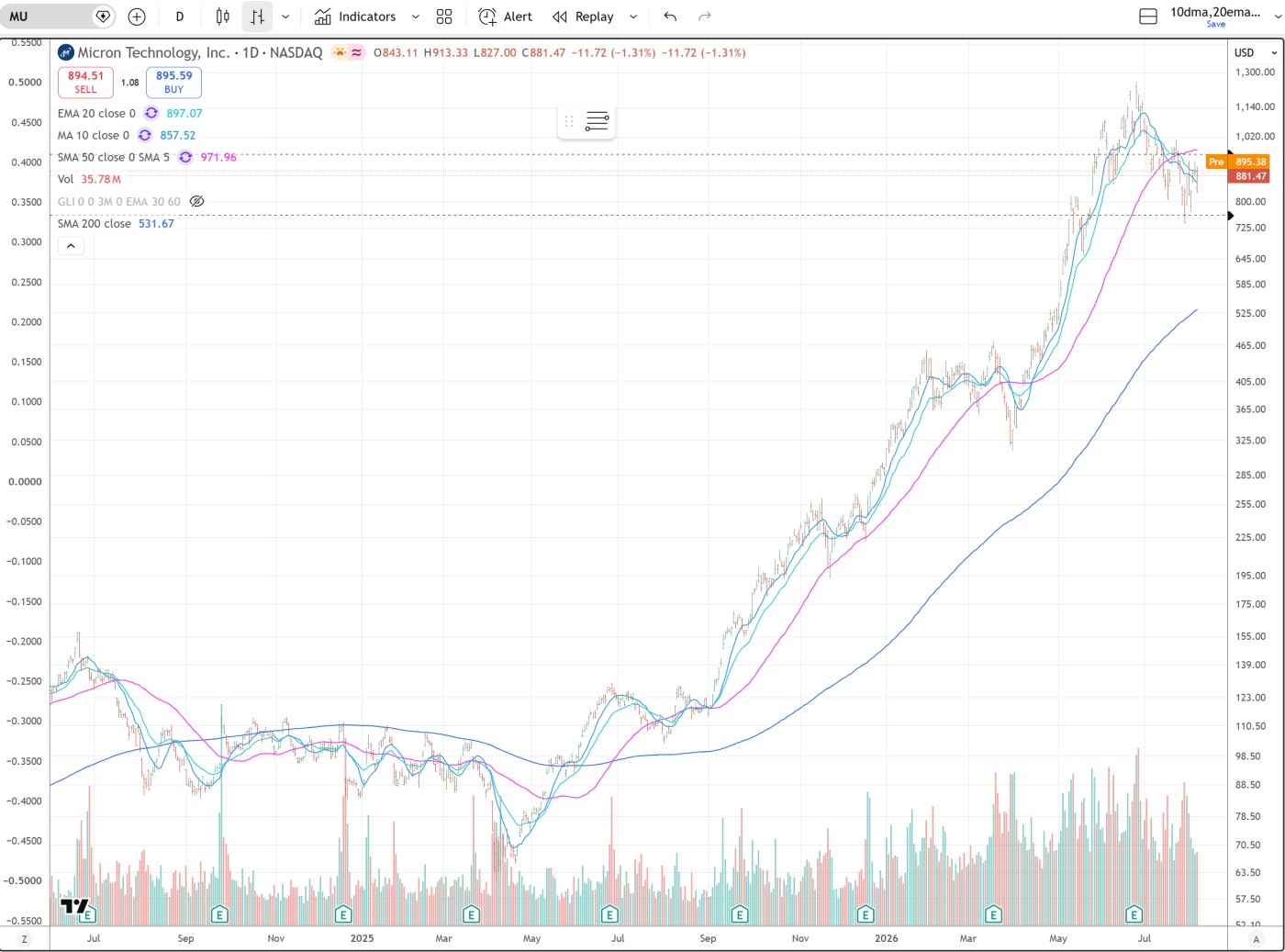Collapse the indicator legend with the arrow
The width and height of the screenshot is (1285, 952).
tap(71, 245)
